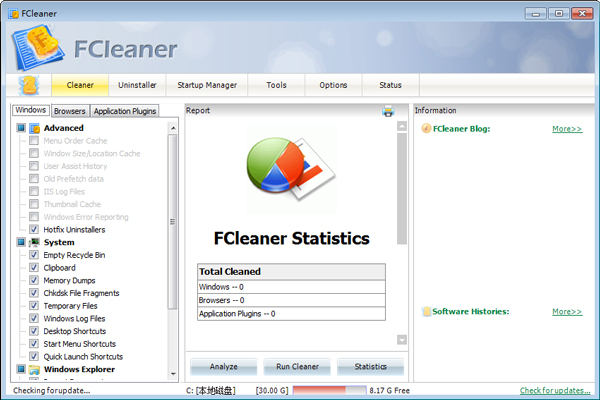
Task: Open the Startup Manager tab
Action: [207, 85]
